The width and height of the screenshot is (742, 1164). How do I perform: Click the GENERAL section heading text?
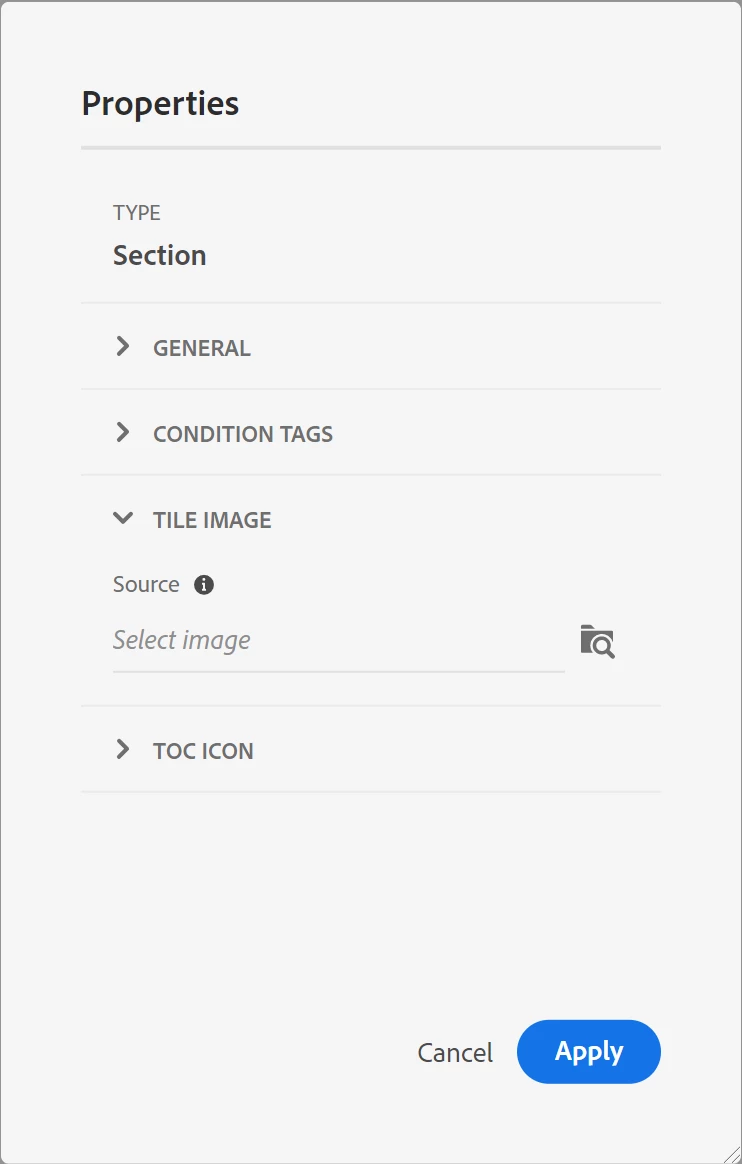(x=201, y=348)
